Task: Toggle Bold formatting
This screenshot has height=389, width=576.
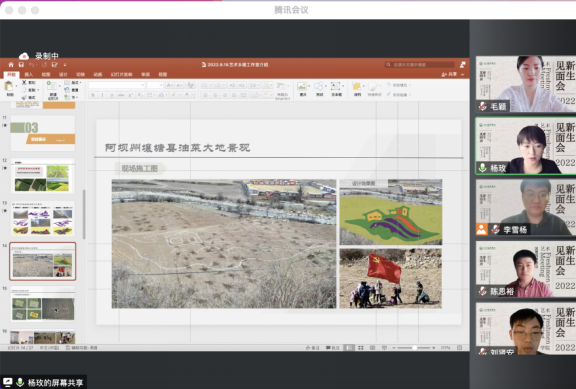Action: coord(93,95)
